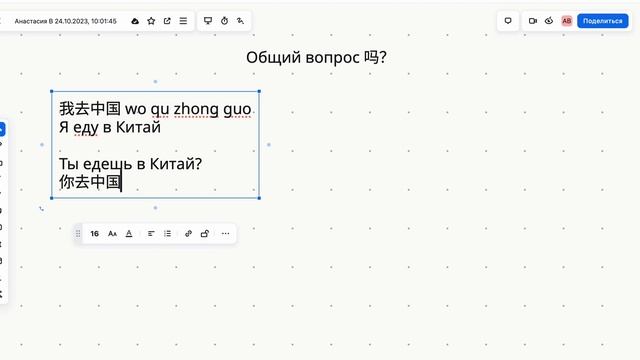
Task: Open the export board icon
Action: [x=167, y=21]
